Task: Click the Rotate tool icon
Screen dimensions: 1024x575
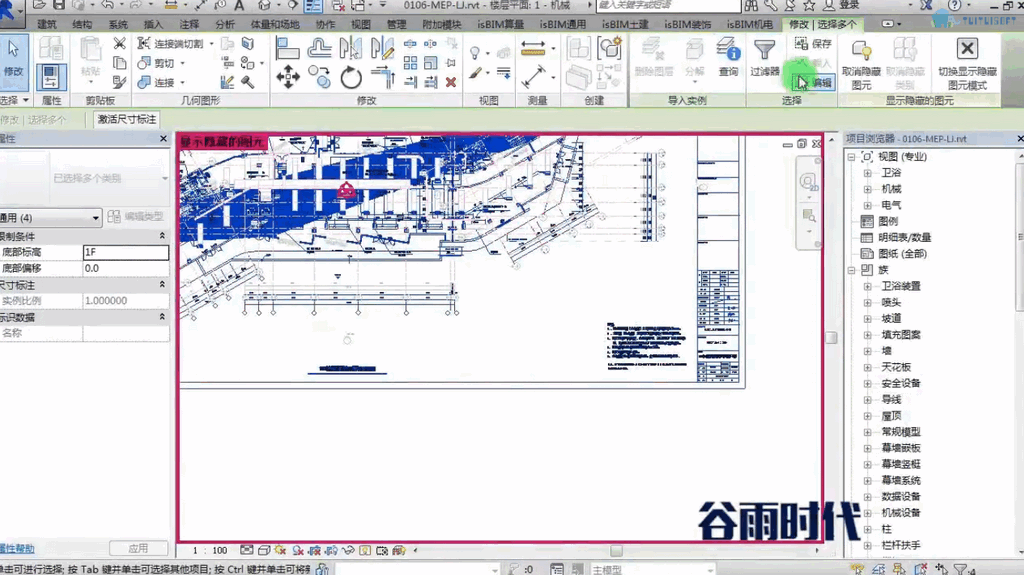Action: [x=351, y=78]
